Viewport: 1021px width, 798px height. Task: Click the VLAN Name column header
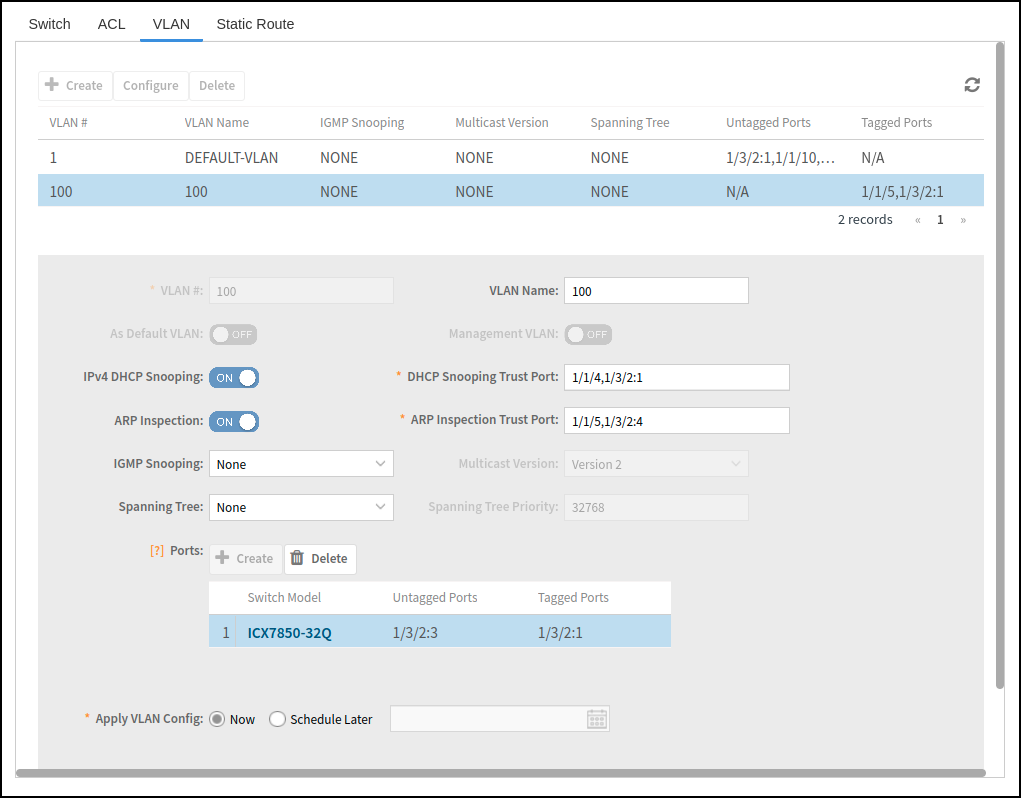coord(217,123)
